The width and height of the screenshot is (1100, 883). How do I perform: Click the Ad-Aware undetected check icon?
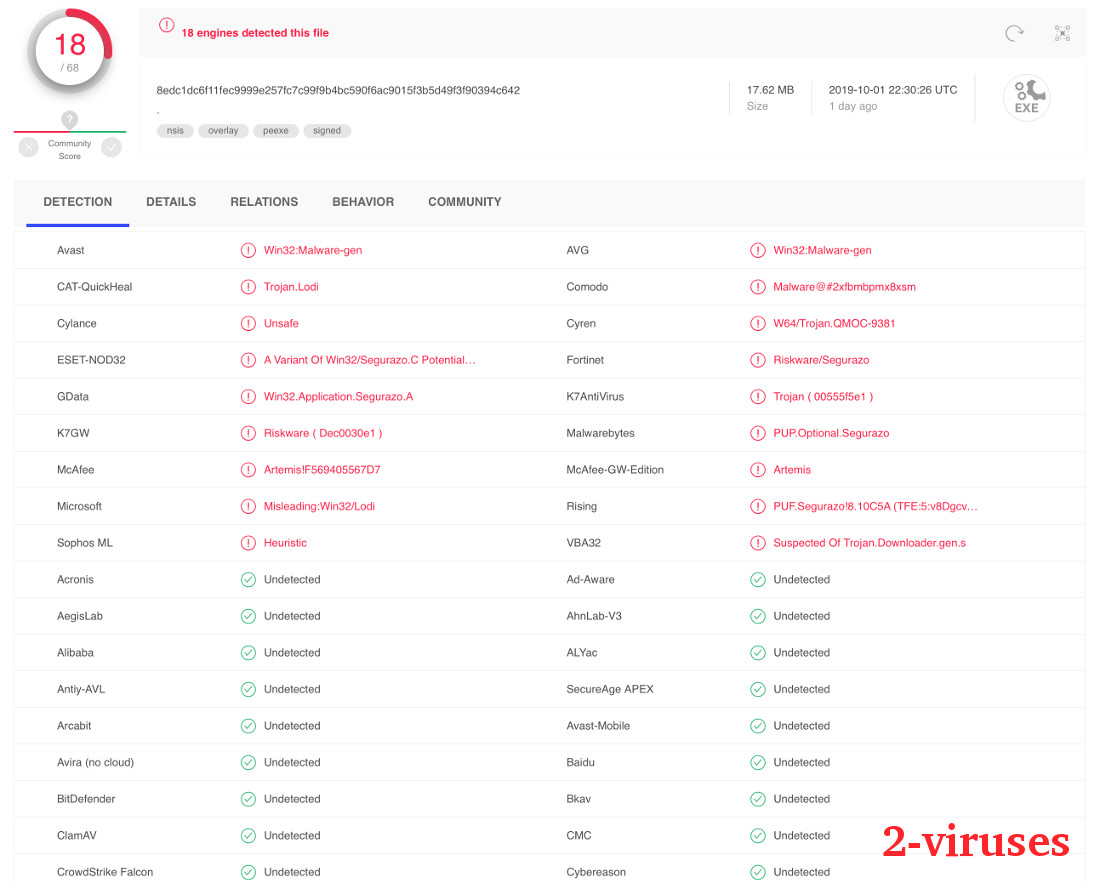tap(758, 579)
